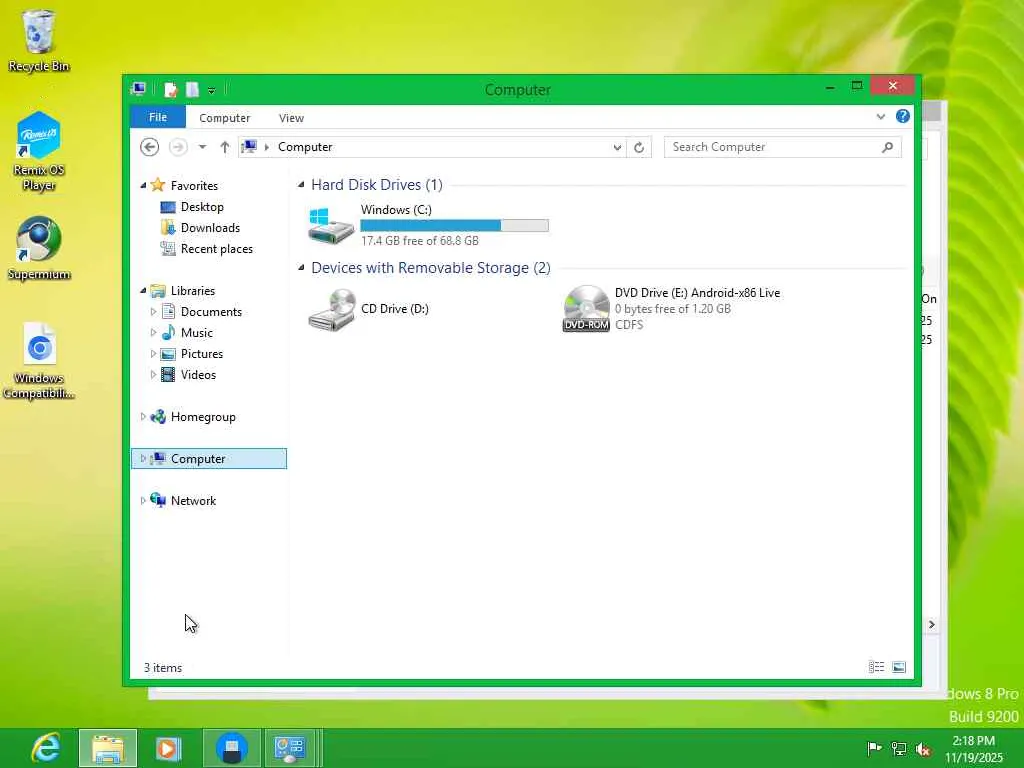Select Remix OS Player desktop shortcut
1024x768 pixels.
pos(39,152)
